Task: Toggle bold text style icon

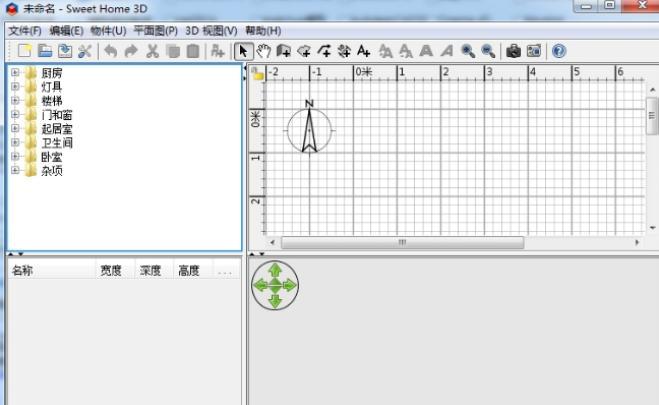Action: click(426, 51)
